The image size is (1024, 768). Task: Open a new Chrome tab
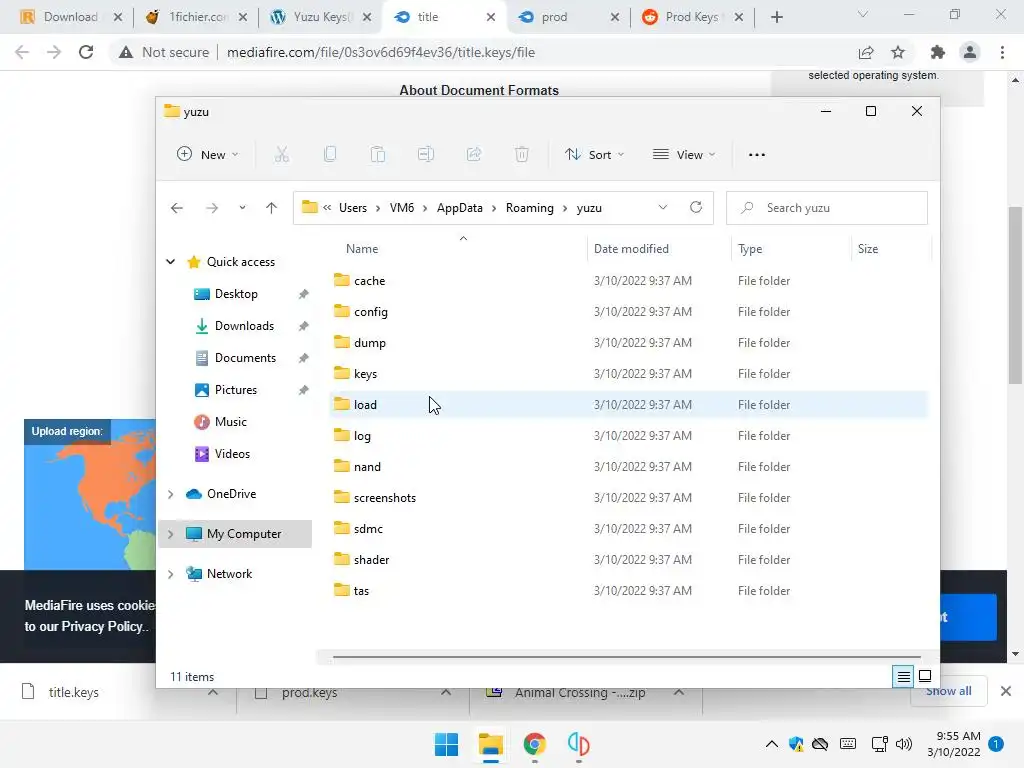pos(776,17)
